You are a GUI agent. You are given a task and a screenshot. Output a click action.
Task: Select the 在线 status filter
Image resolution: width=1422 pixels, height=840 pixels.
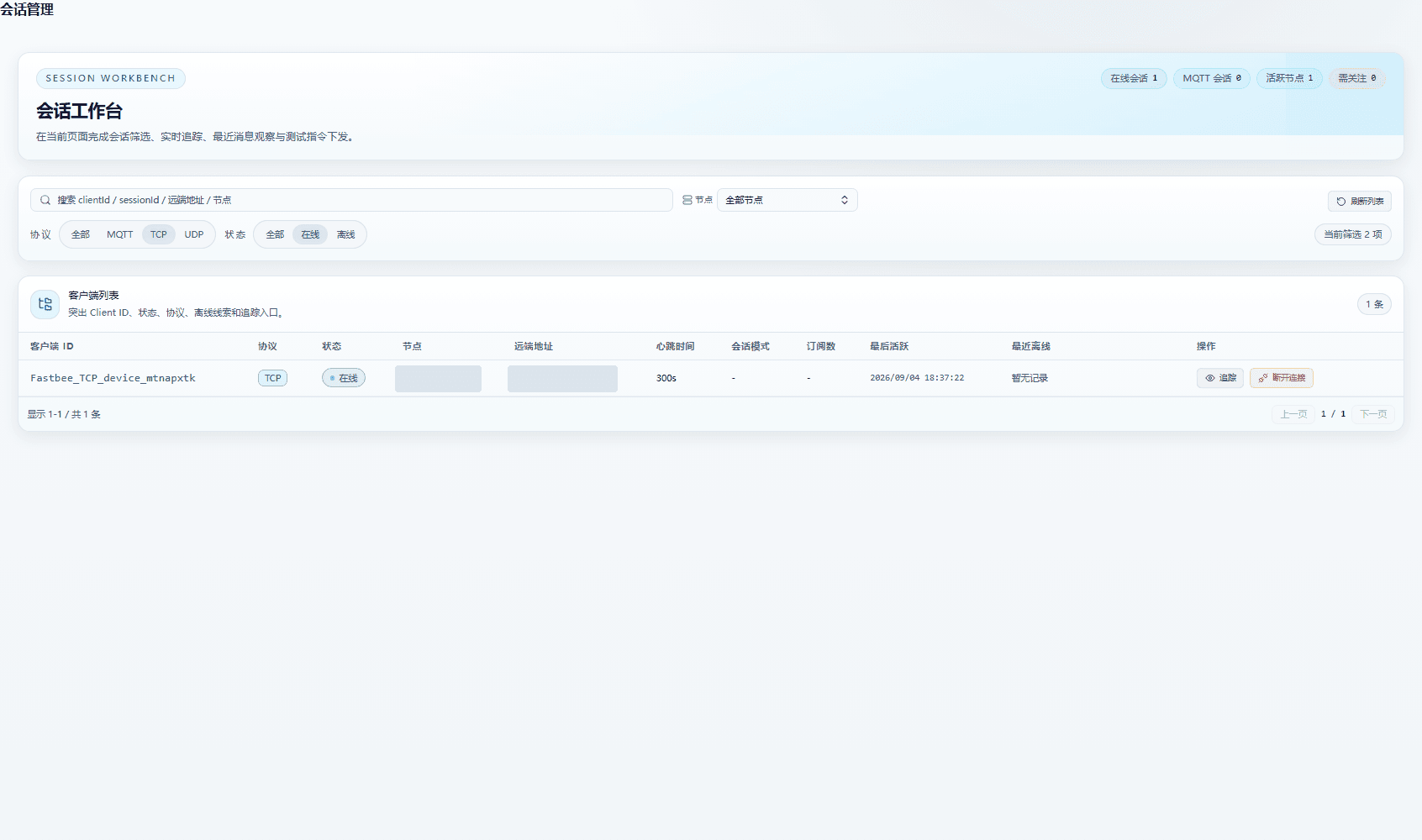point(311,234)
